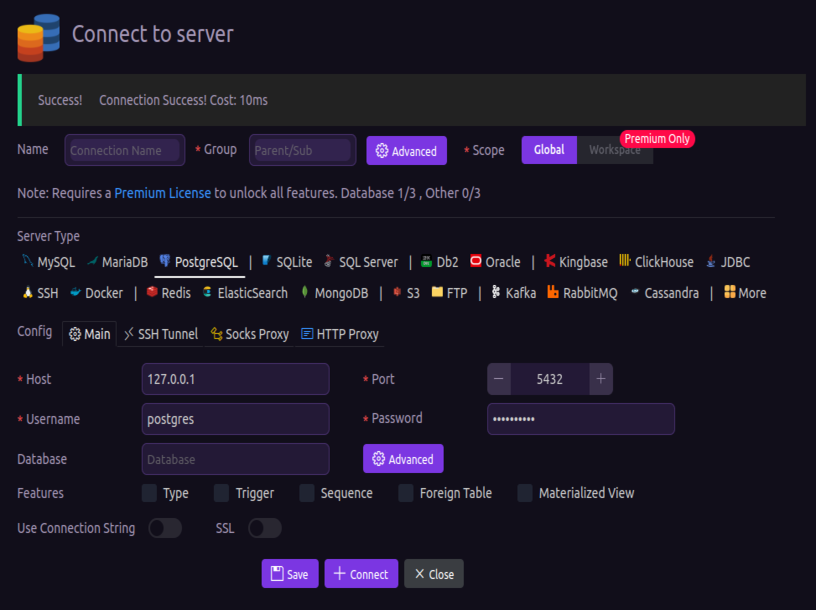Screen dimensions: 816x610
Task: Toggle Use Connection String switch
Action: (165, 528)
